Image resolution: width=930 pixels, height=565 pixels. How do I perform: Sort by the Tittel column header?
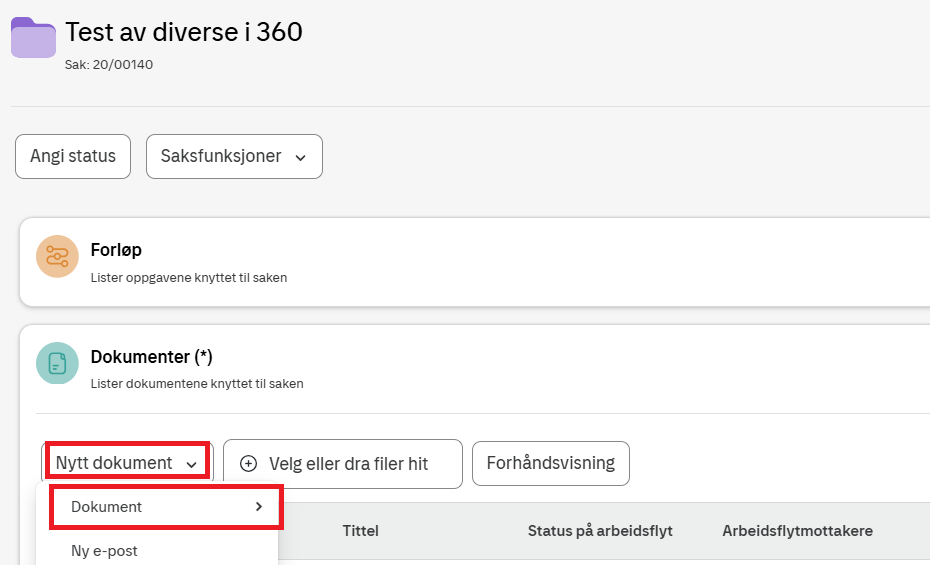360,531
